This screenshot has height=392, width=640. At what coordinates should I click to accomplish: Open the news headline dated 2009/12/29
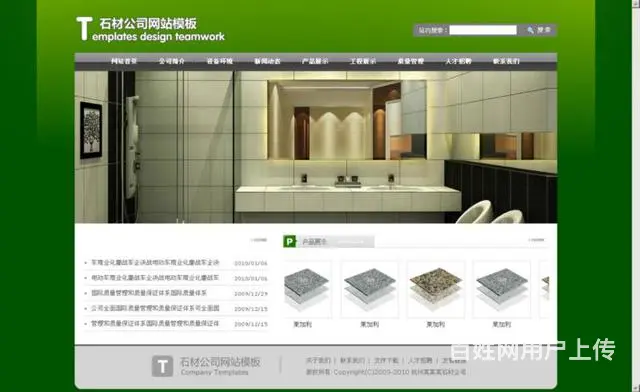pyautogui.click(x=149, y=293)
